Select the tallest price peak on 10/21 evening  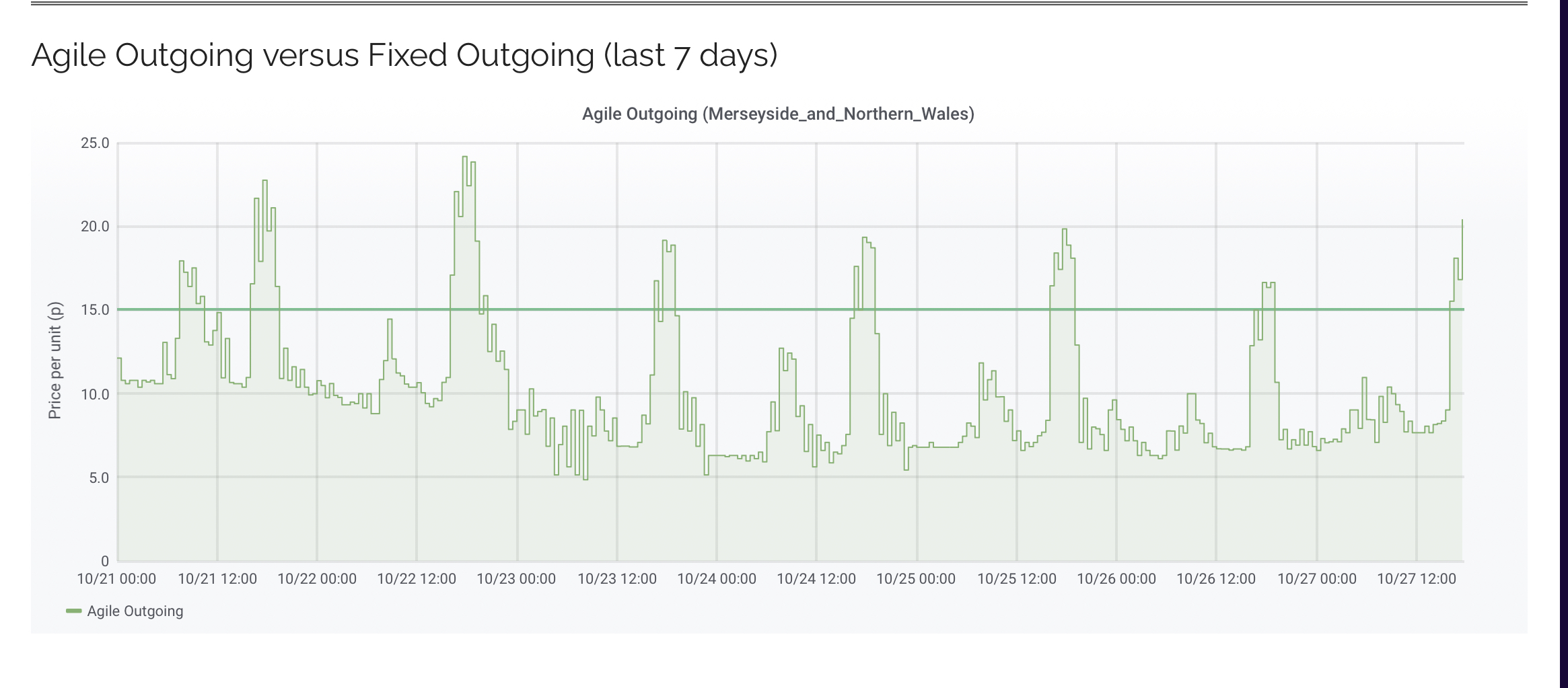click(x=264, y=181)
